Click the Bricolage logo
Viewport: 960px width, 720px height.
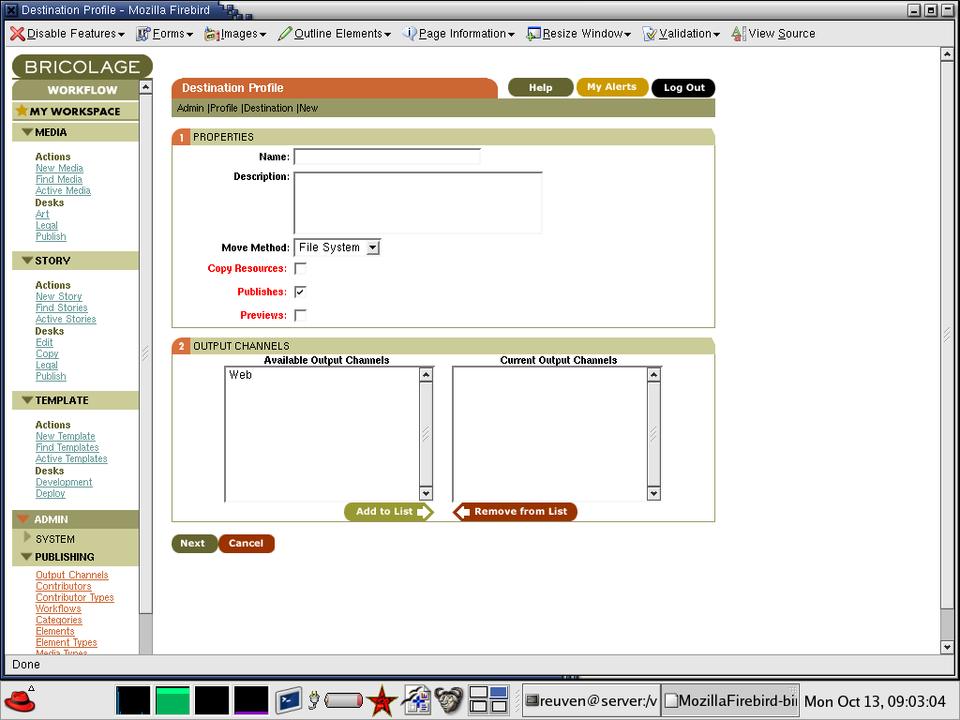coord(82,67)
